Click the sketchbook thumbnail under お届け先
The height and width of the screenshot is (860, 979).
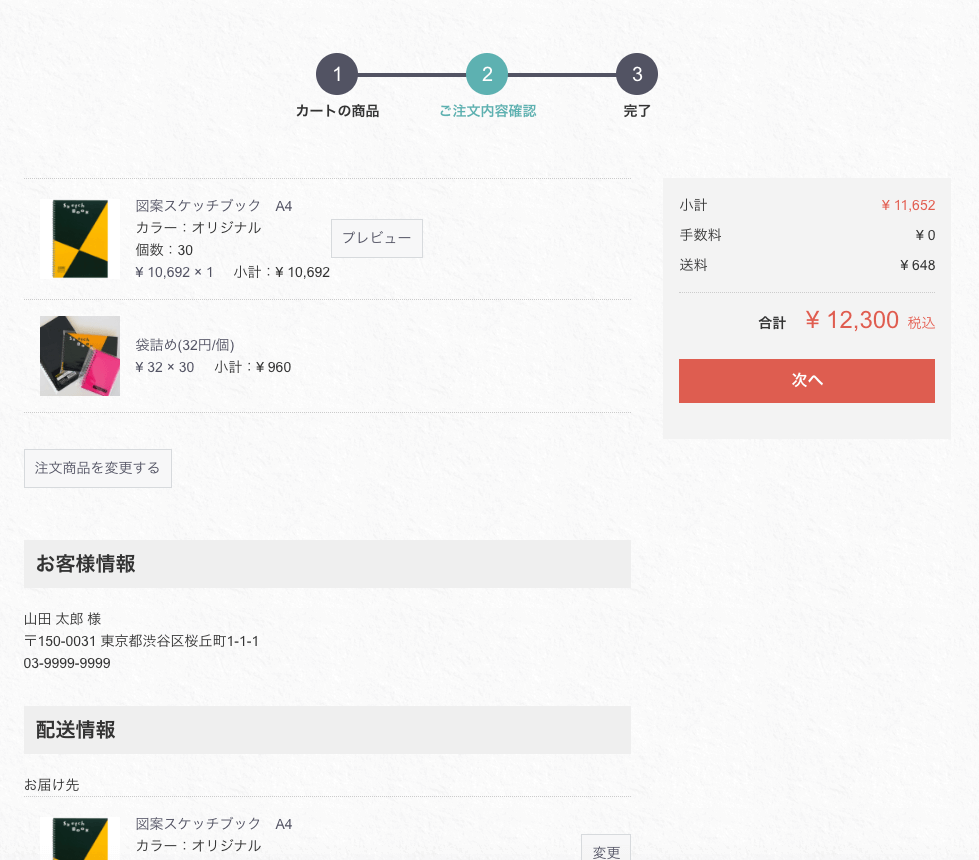(80, 840)
